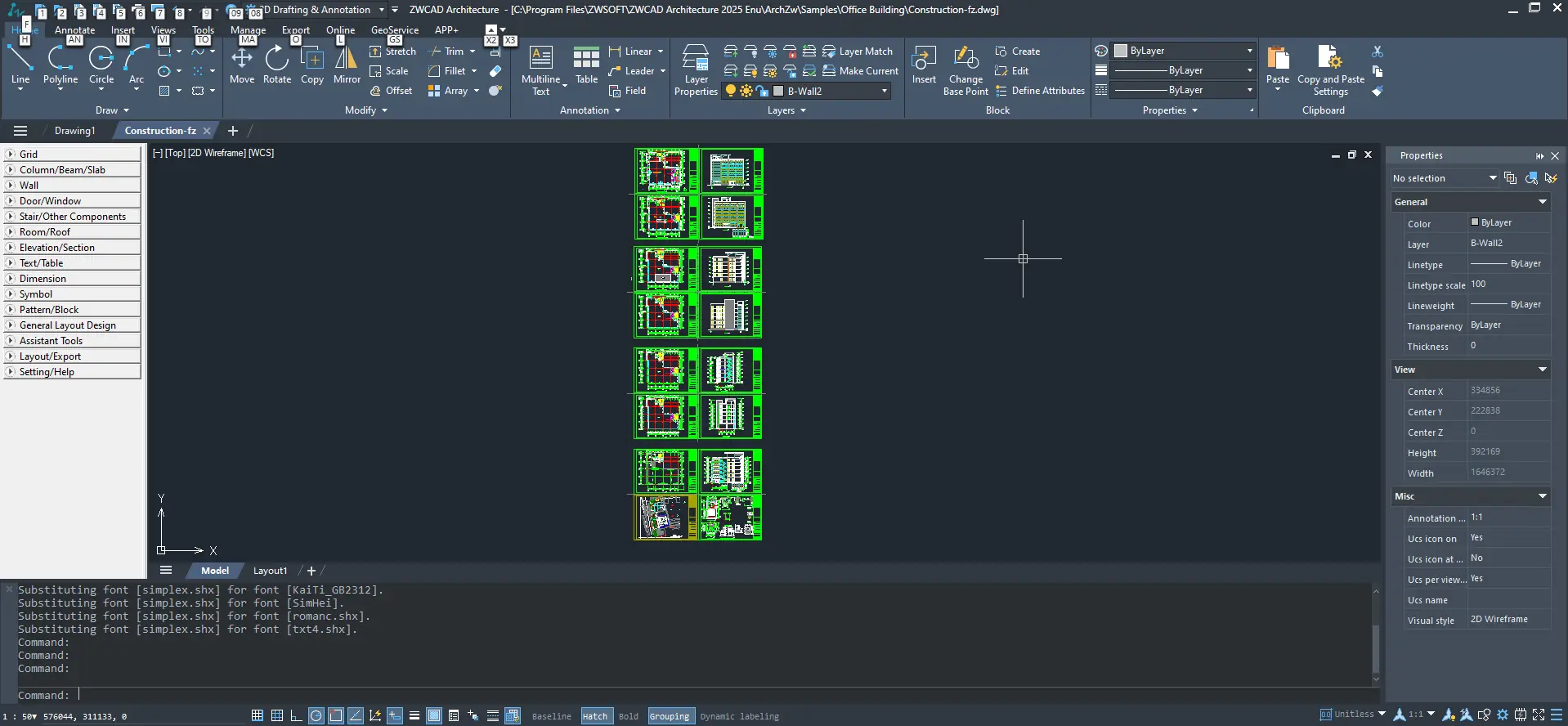Viewport: 1568px width, 726px height.
Task: Select the Arc tool
Action: (136, 65)
